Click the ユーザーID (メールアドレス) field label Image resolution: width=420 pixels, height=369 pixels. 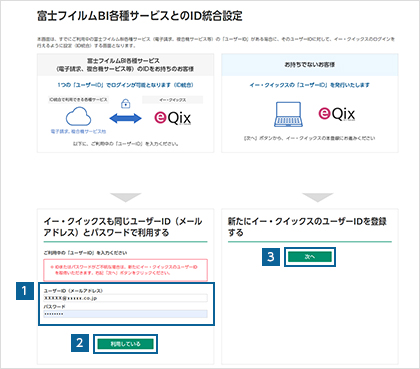tap(73, 291)
